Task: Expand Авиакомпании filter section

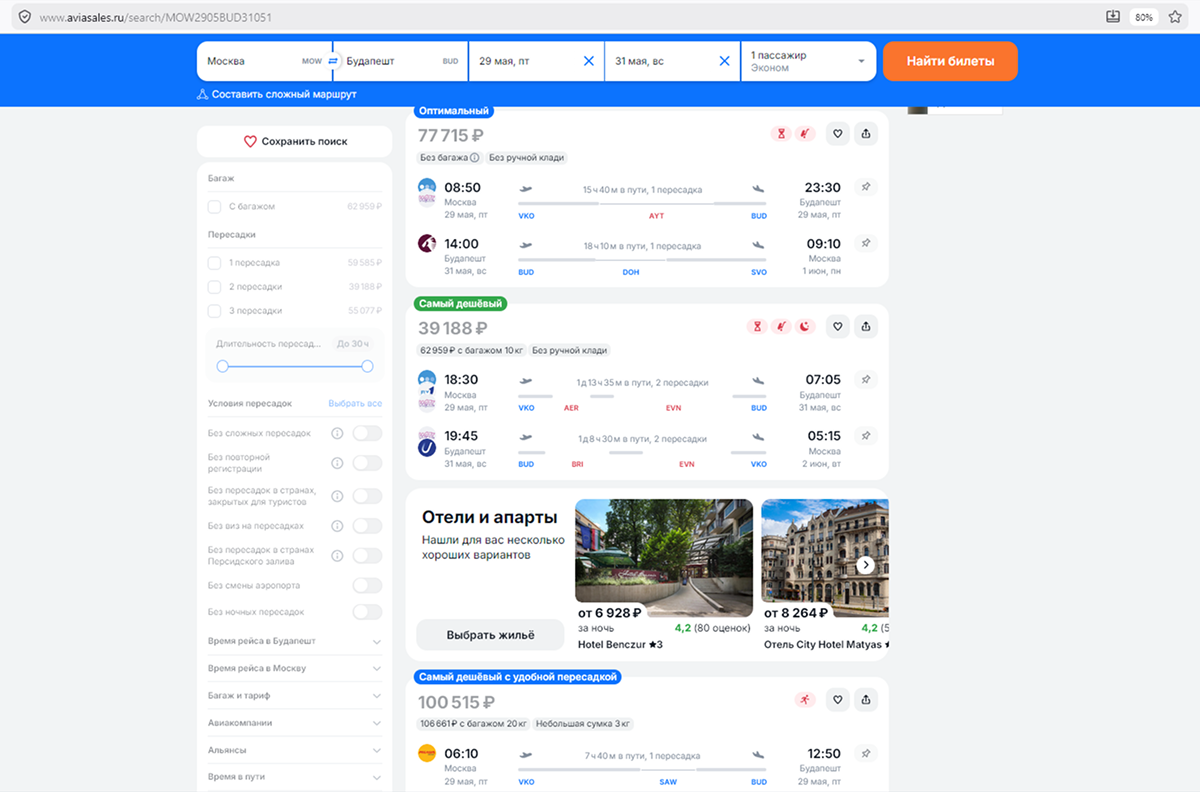Action: tap(294, 723)
